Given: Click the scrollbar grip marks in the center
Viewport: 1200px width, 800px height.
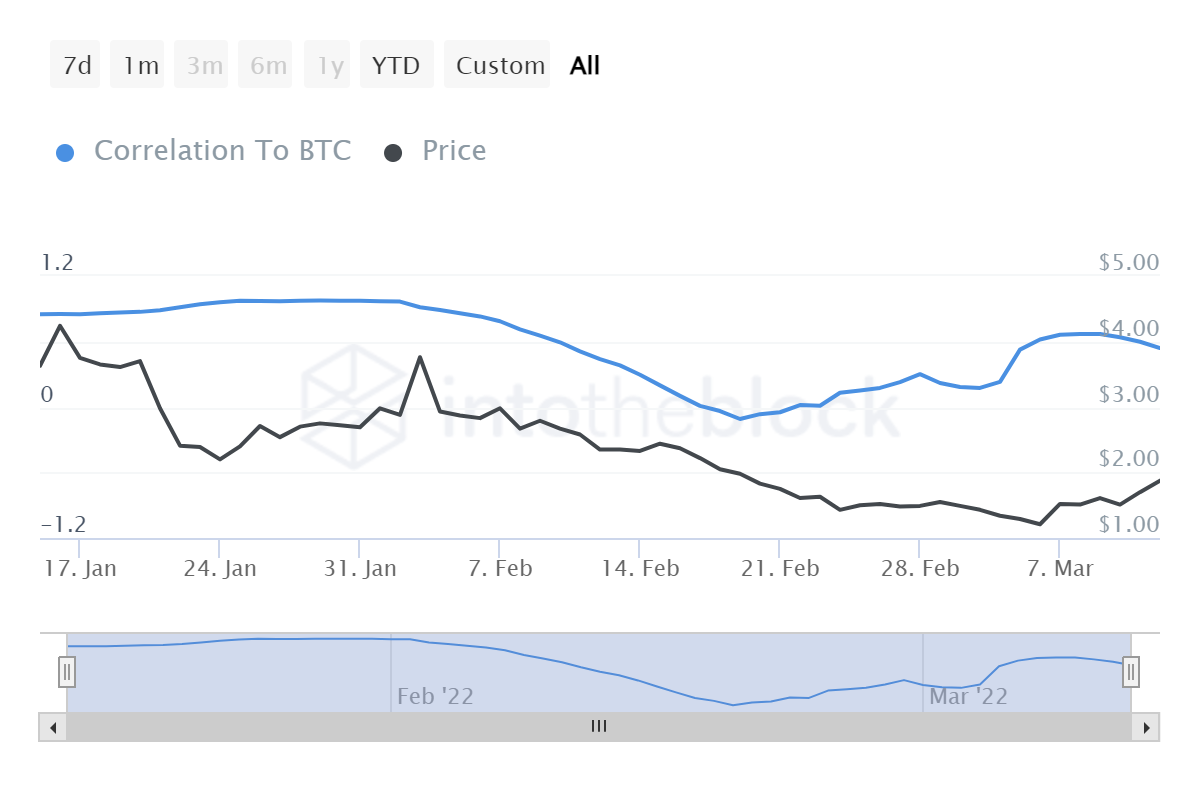Looking at the screenshot, I should [599, 727].
